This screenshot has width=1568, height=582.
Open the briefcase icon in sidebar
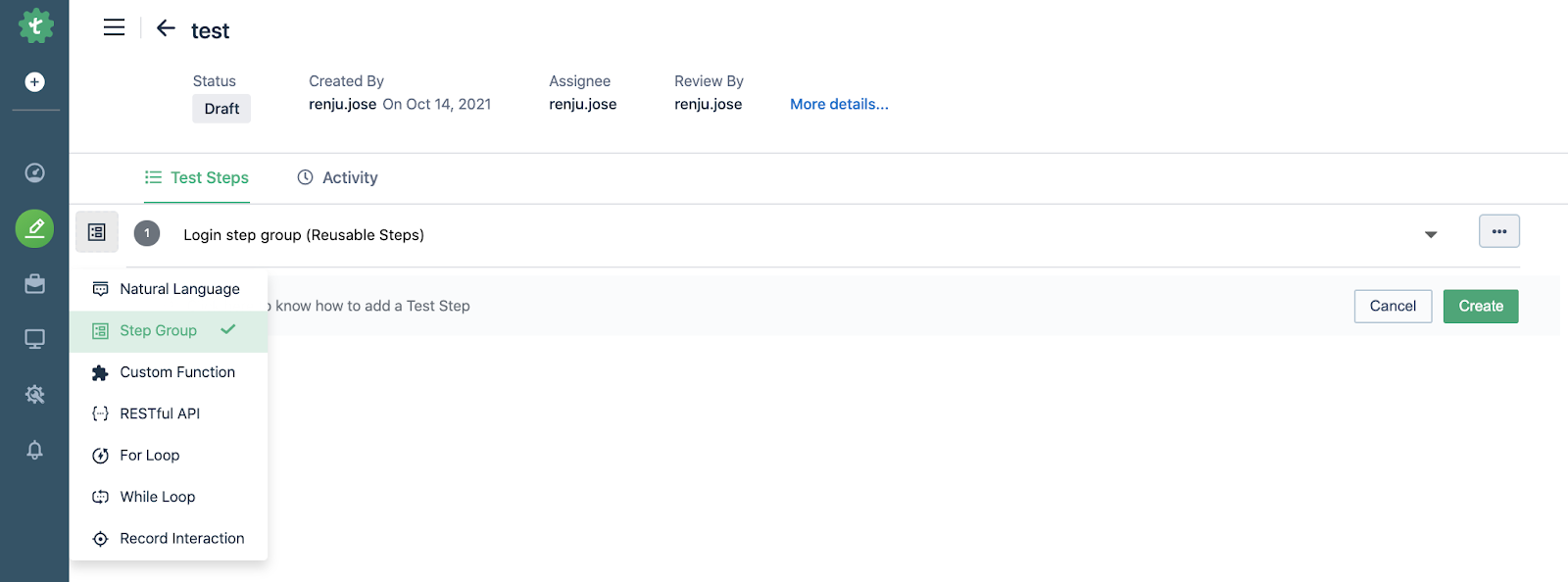pyautogui.click(x=34, y=284)
